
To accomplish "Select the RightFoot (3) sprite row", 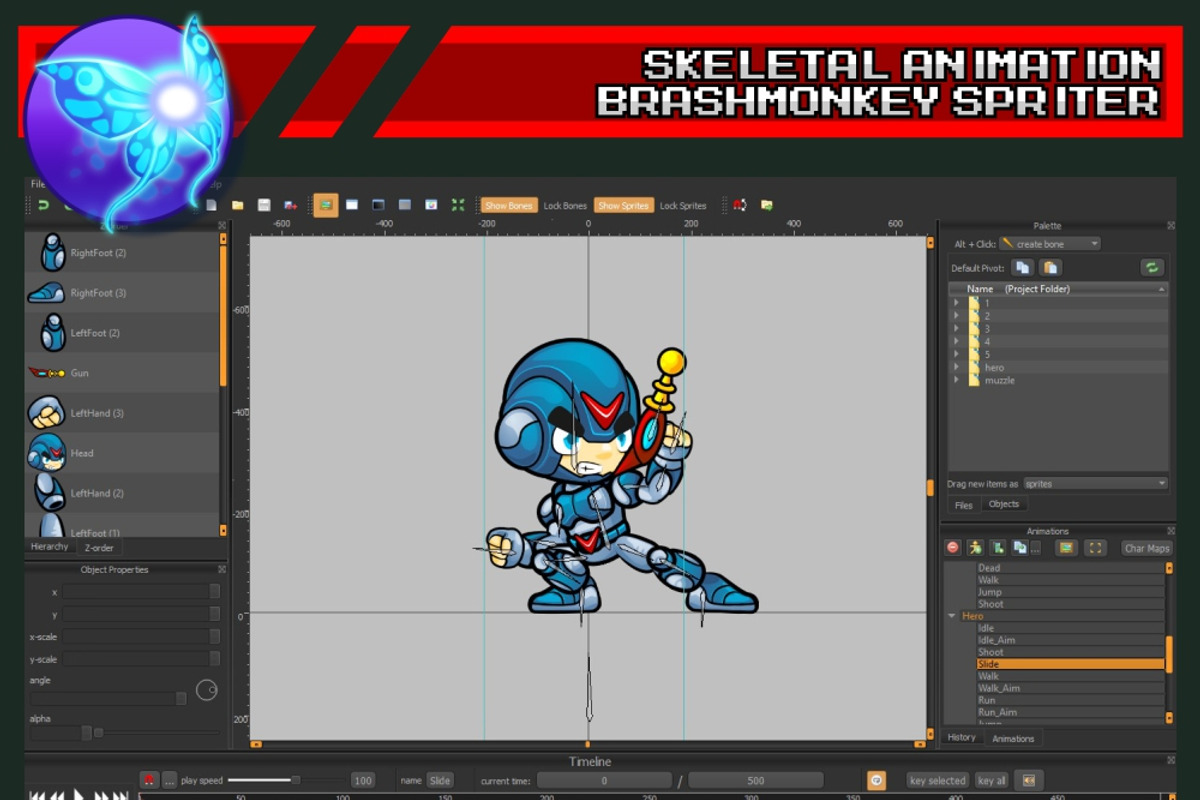I will tap(122, 293).
